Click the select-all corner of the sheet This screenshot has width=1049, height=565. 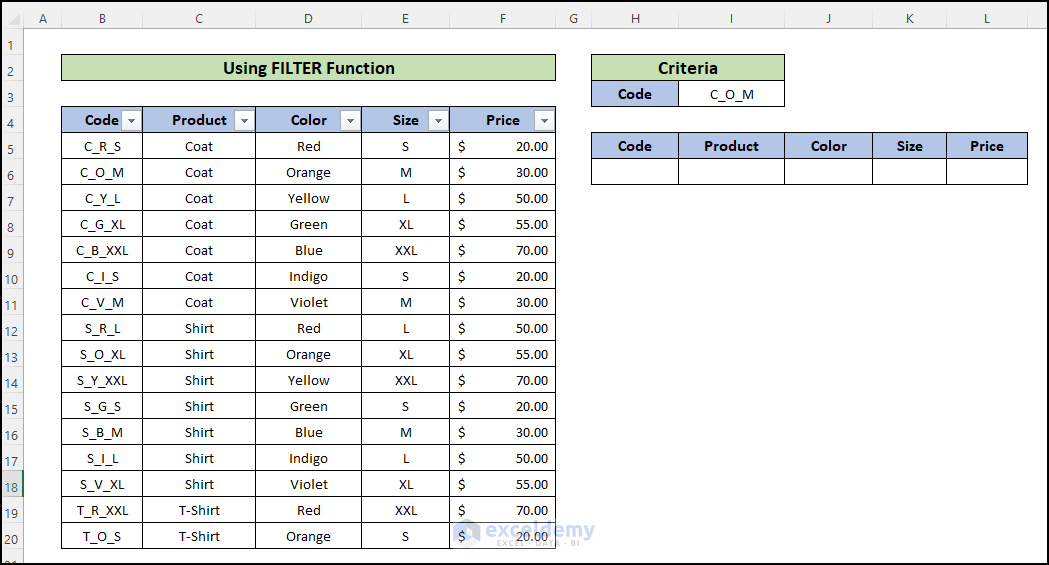(11, 19)
